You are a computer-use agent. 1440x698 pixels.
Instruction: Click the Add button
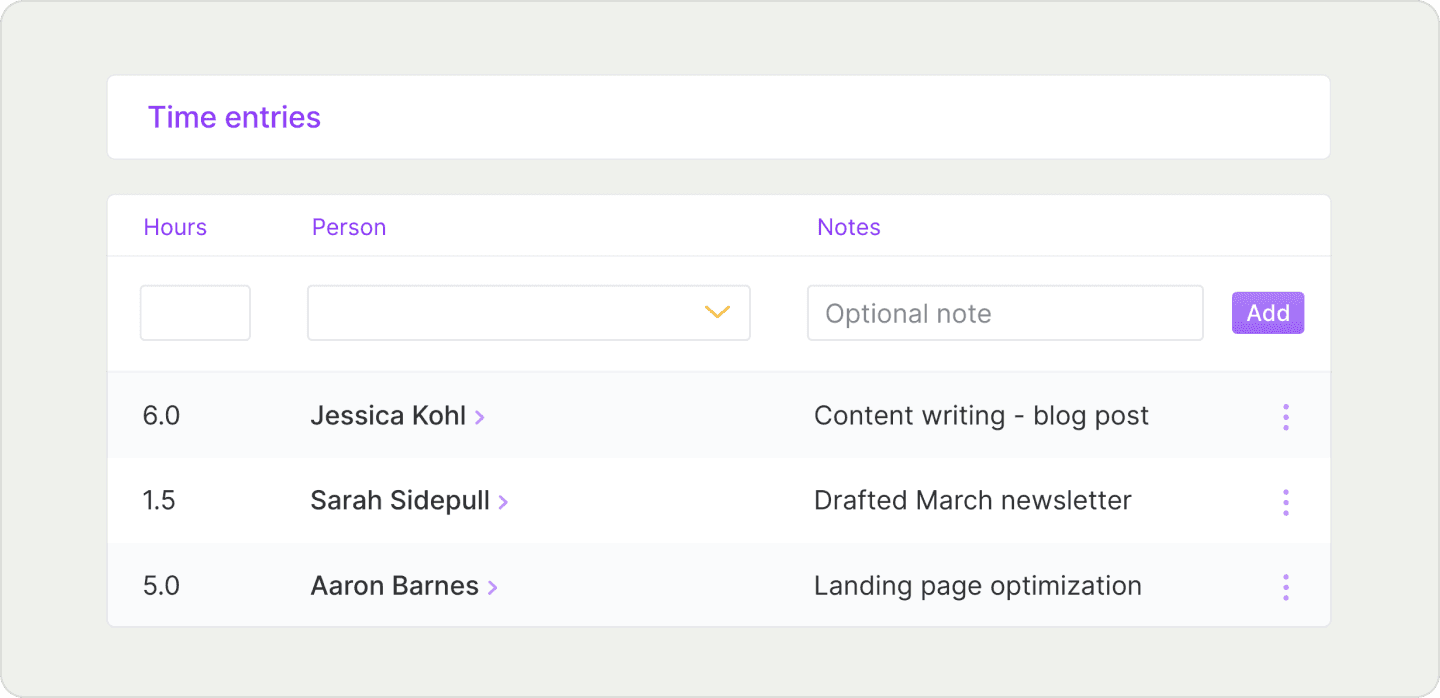point(1267,312)
